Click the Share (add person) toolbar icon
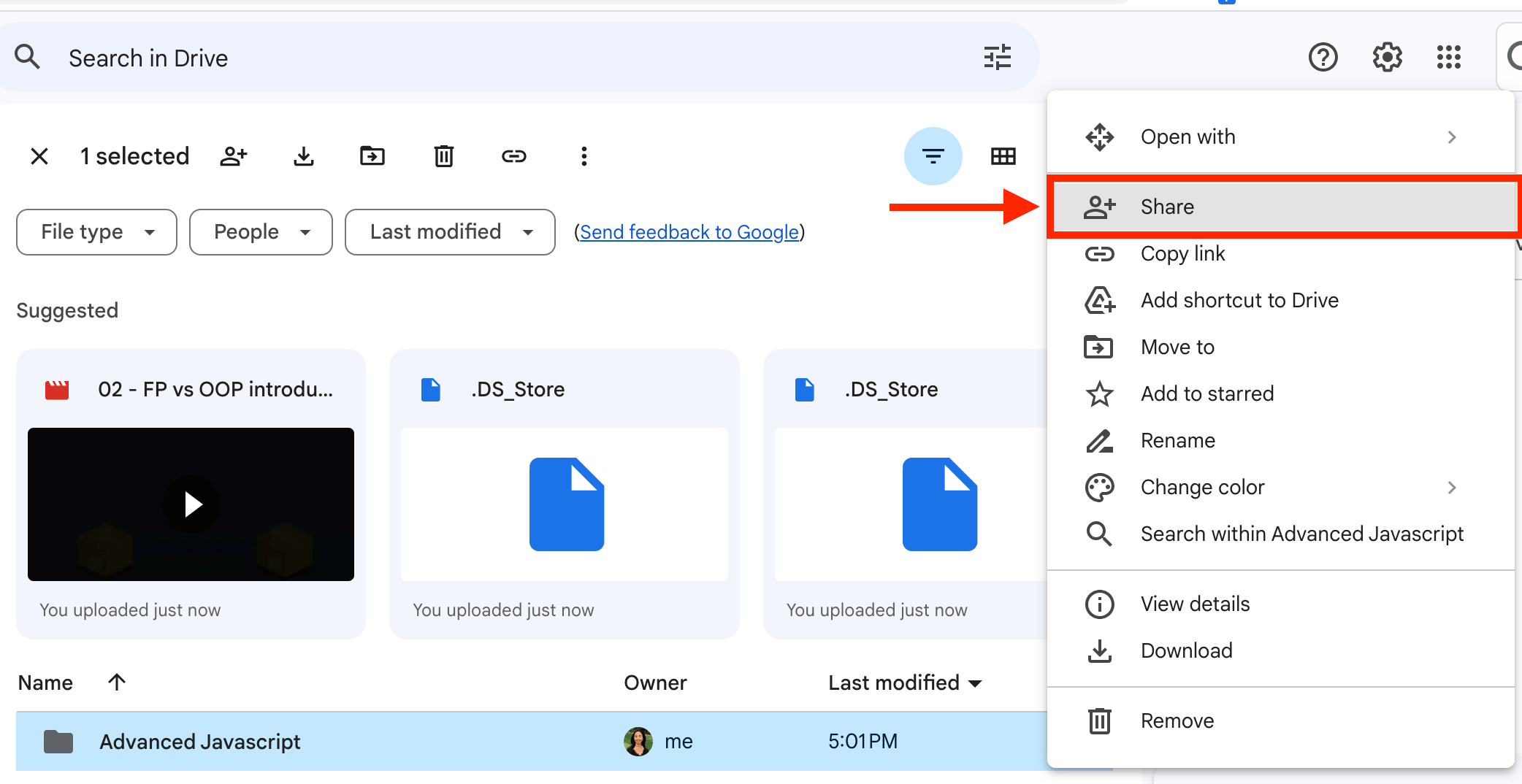Screen dimensions: 1522x784 point(234,155)
